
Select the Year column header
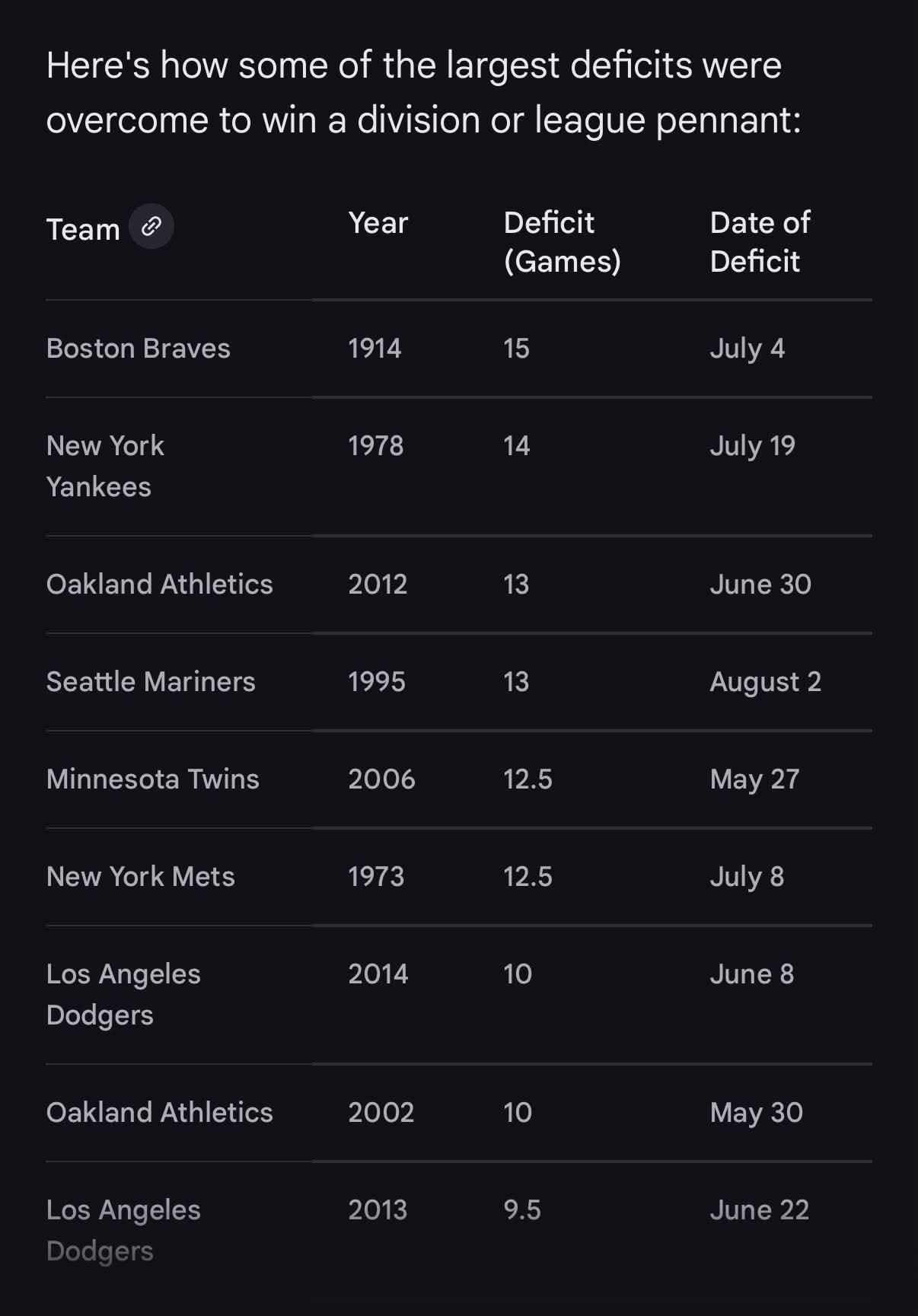[x=378, y=223]
